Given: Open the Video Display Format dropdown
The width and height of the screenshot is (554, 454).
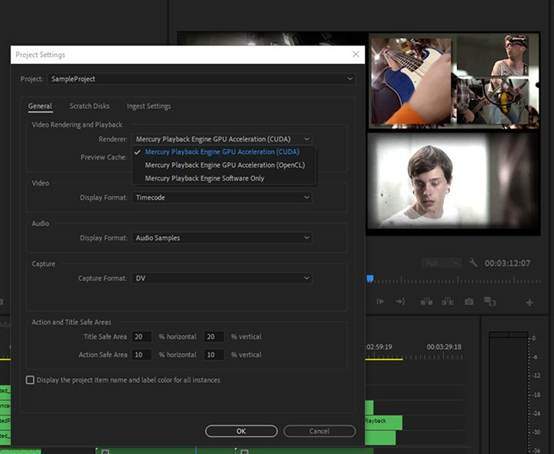Looking at the screenshot, I should point(222,197).
